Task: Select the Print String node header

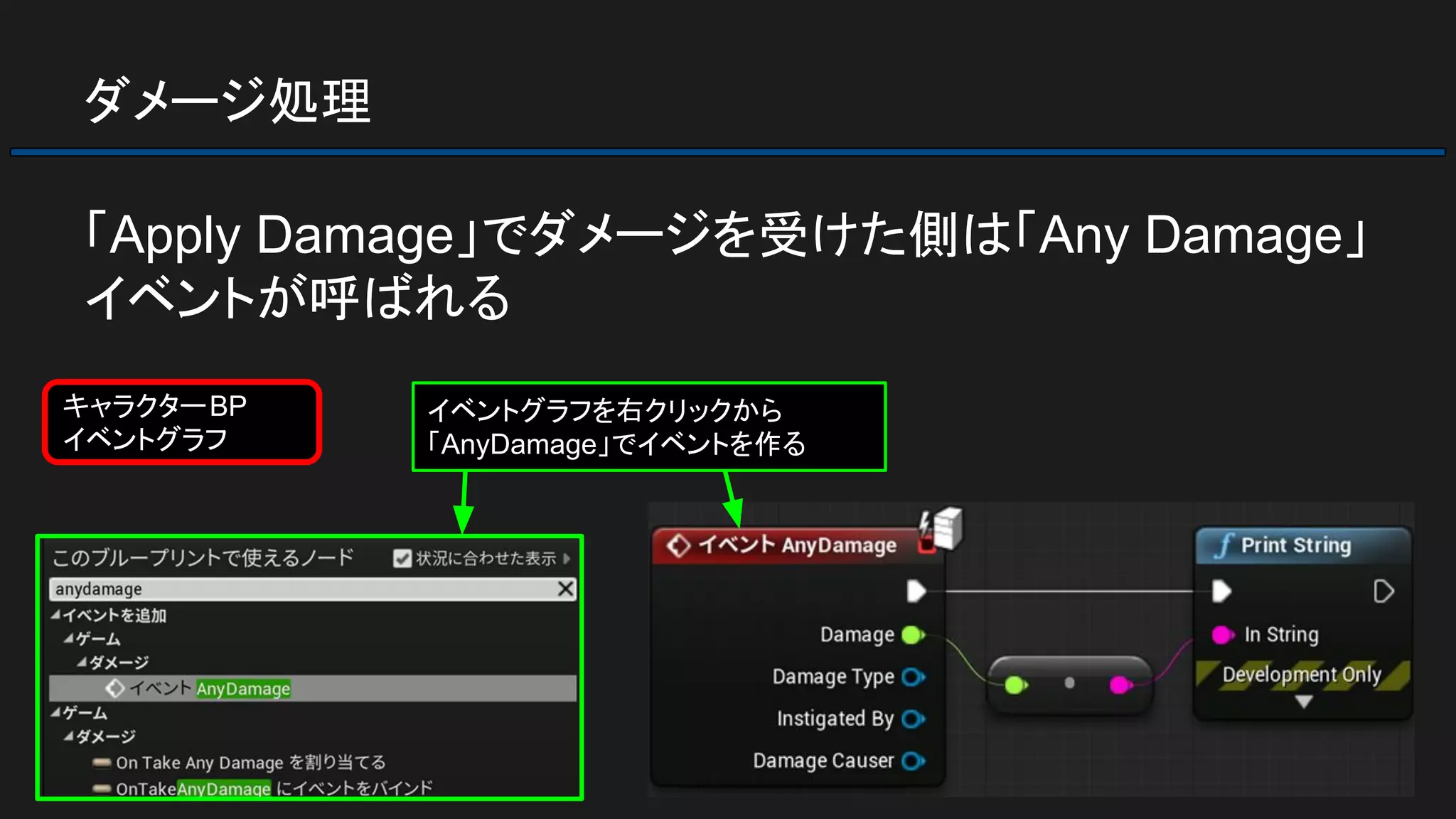Action: [x=1302, y=545]
